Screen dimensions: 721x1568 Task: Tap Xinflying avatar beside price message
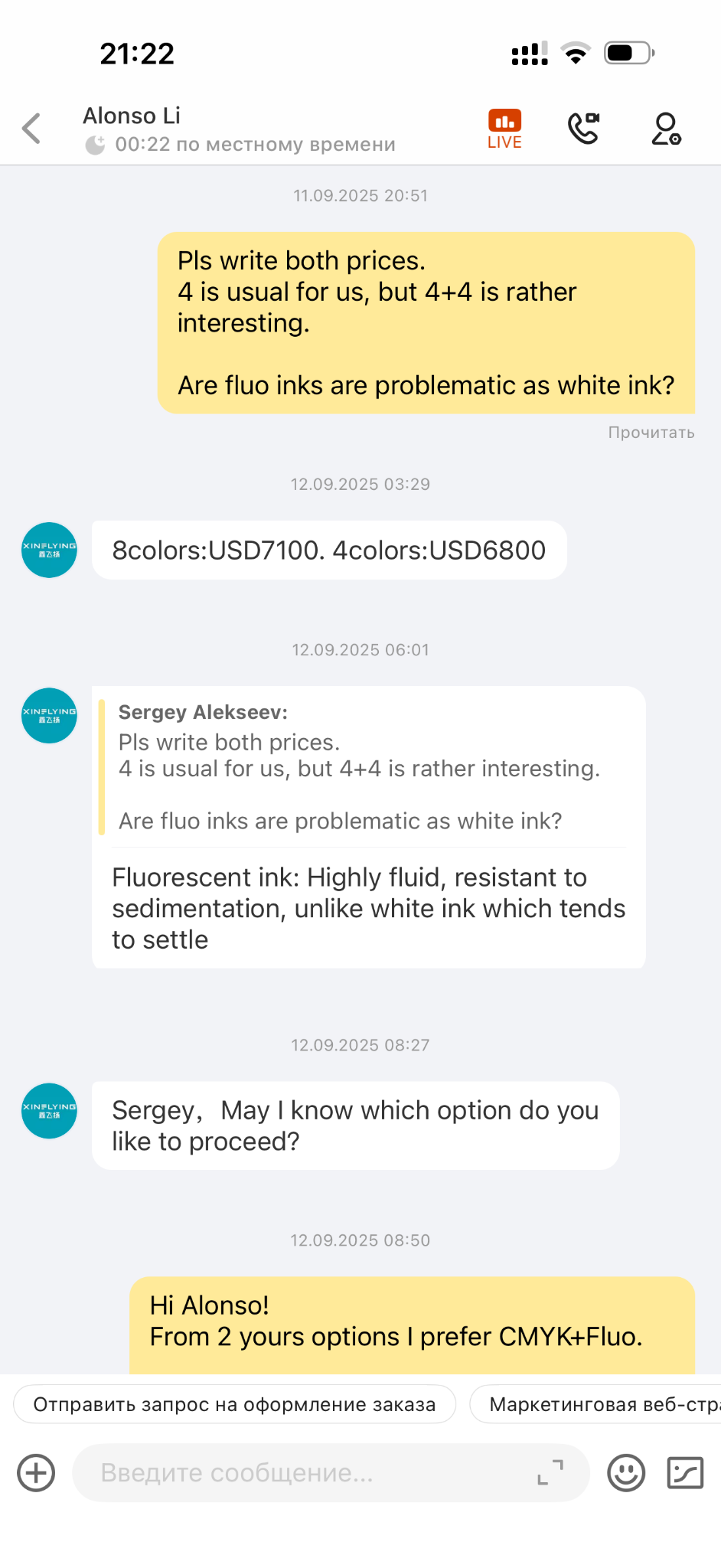click(x=49, y=550)
